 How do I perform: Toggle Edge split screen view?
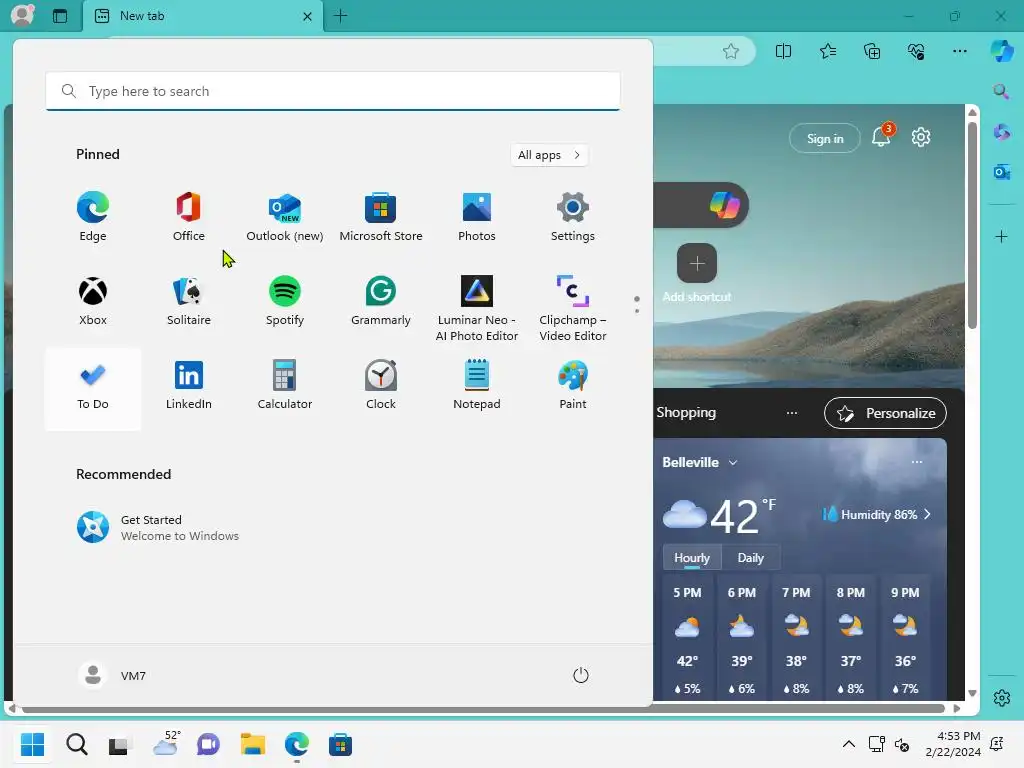pos(783,51)
